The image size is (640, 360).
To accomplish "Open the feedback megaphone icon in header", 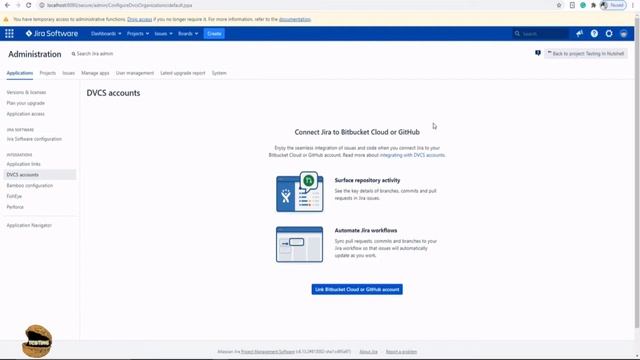I will 579,33.
